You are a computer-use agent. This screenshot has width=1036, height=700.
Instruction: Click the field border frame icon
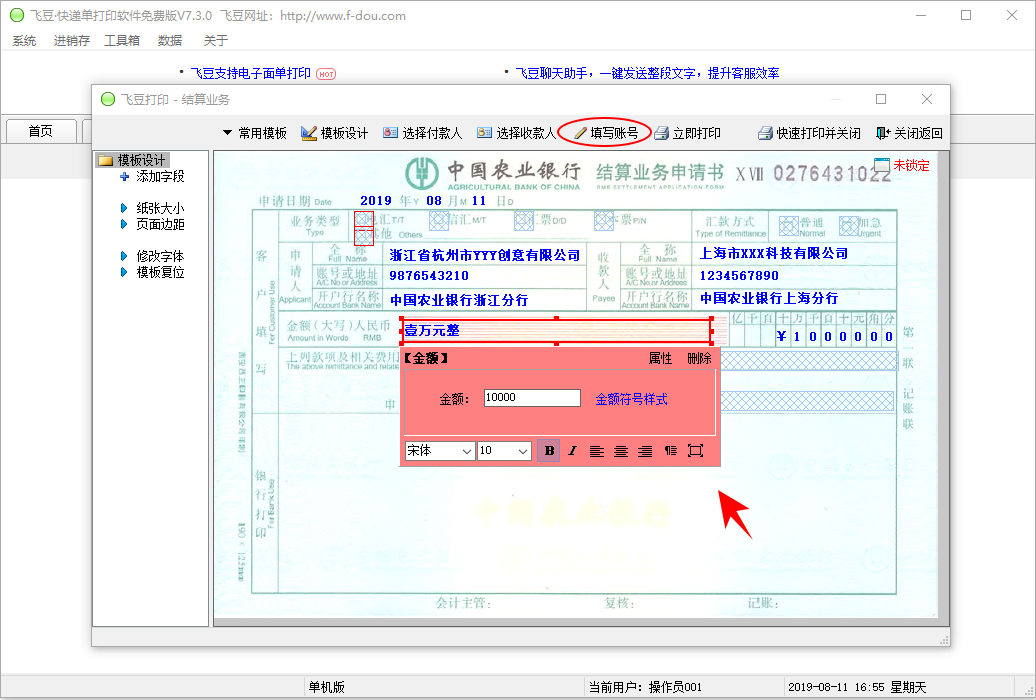(695, 451)
